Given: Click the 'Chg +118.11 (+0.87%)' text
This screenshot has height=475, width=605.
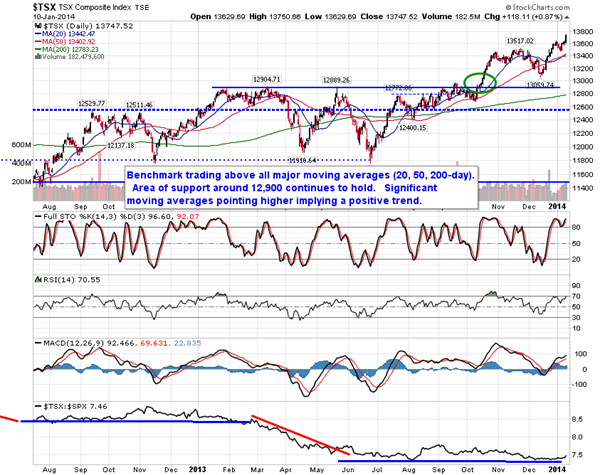Looking at the screenshot, I should 524,17.
